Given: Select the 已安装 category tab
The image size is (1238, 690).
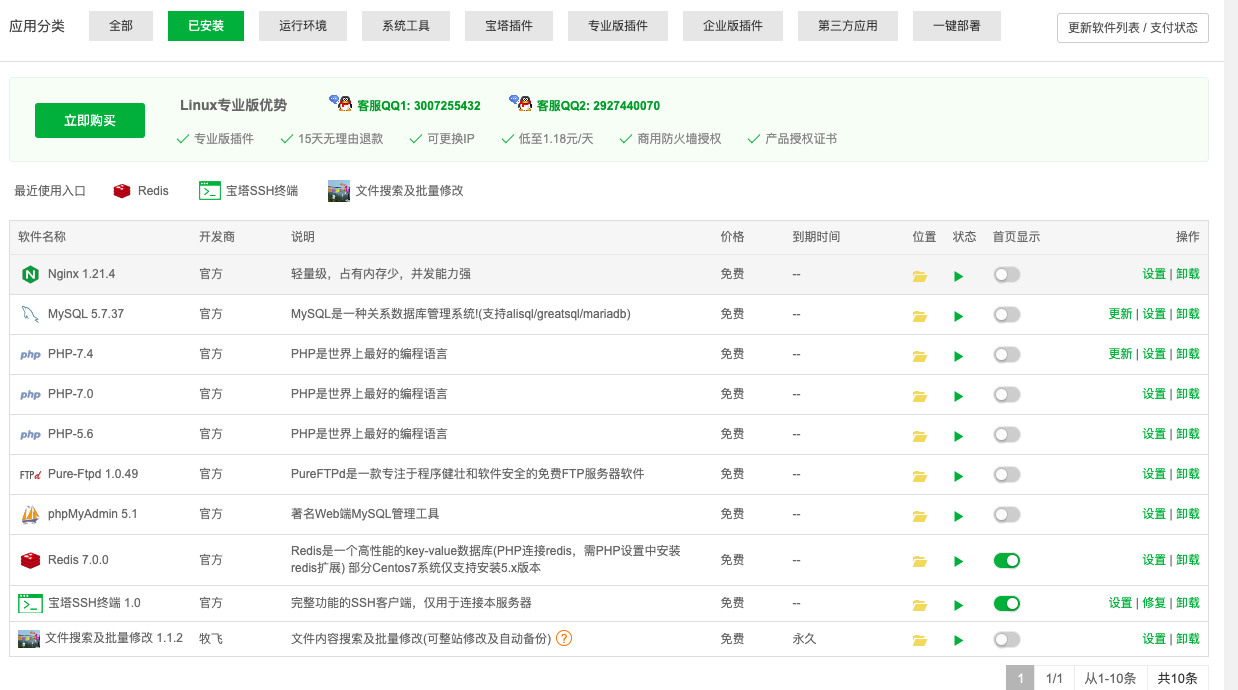Looking at the screenshot, I should click(x=206, y=26).
